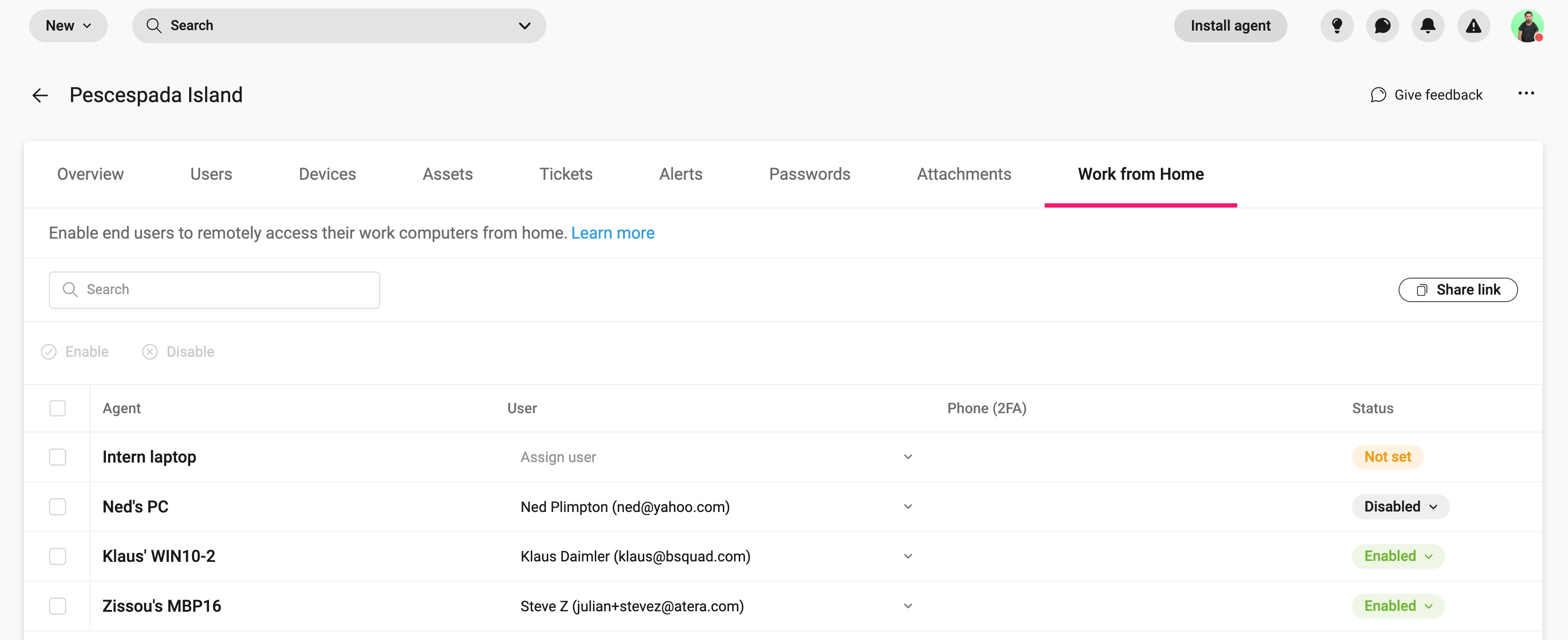The width and height of the screenshot is (1568, 640).
Task: Open the chat bubble icon
Action: (1382, 25)
